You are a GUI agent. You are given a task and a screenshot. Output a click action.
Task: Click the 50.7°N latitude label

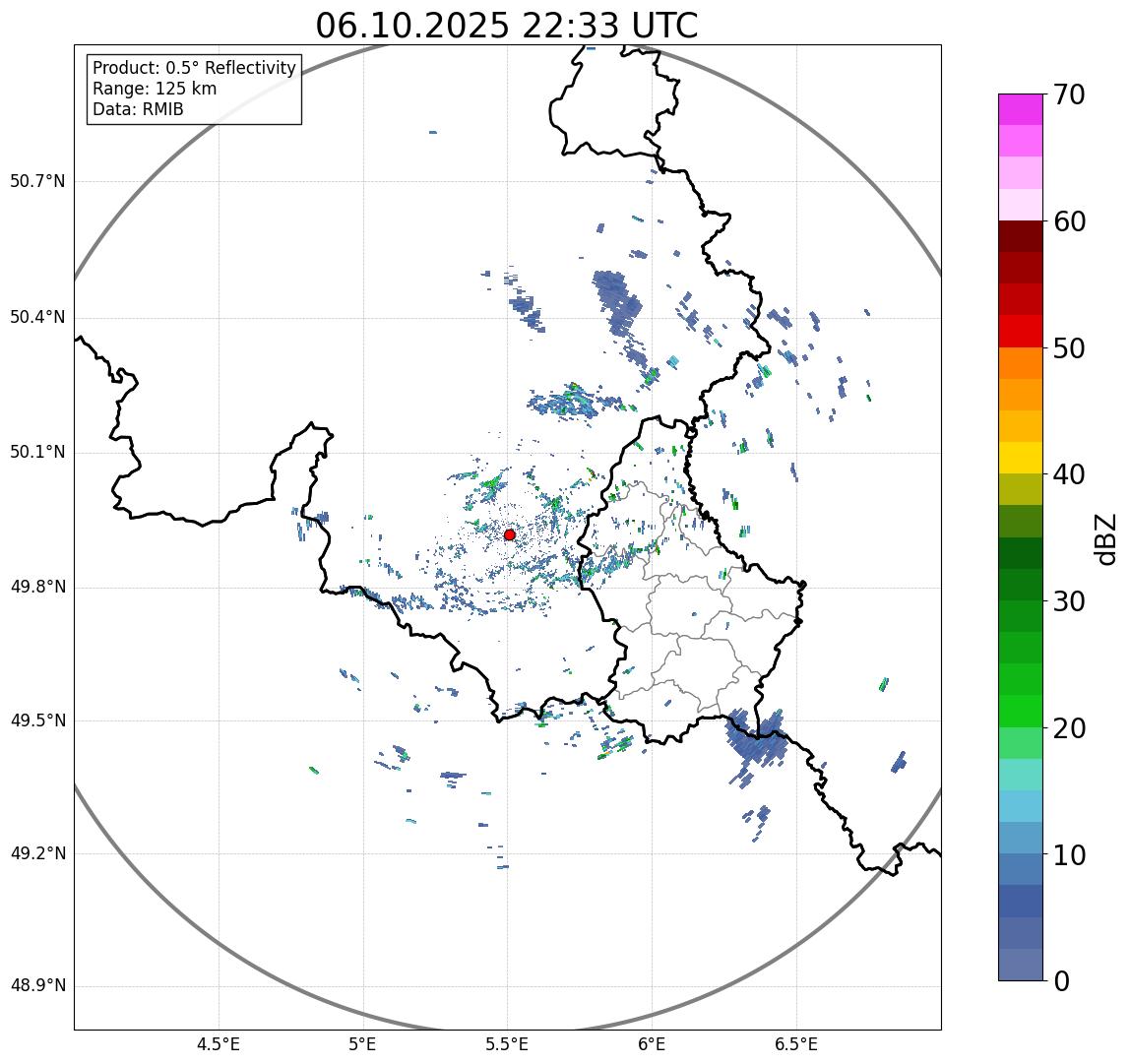click(x=37, y=181)
